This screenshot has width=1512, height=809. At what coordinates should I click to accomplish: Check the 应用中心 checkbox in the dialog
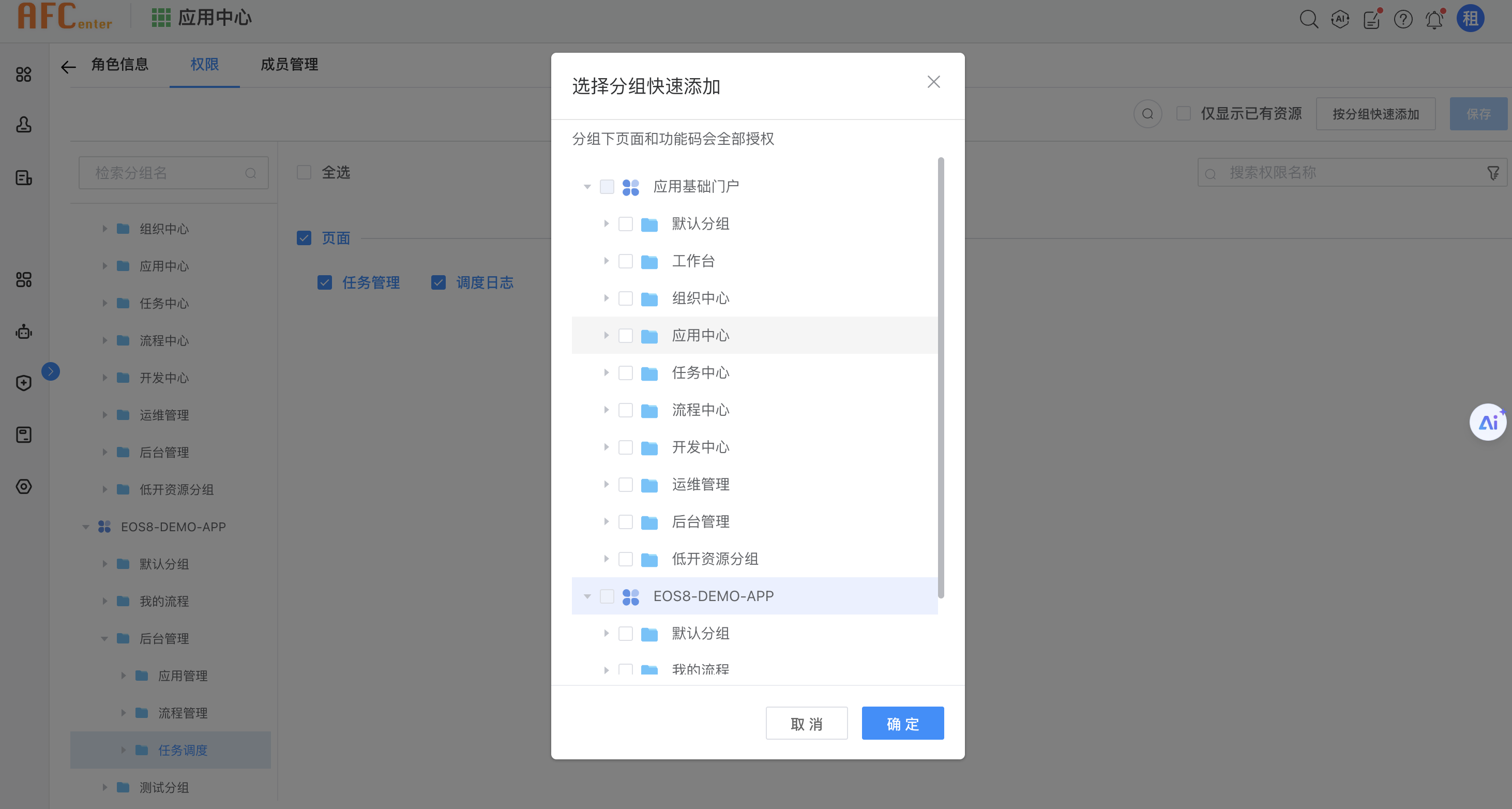tap(626, 336)
